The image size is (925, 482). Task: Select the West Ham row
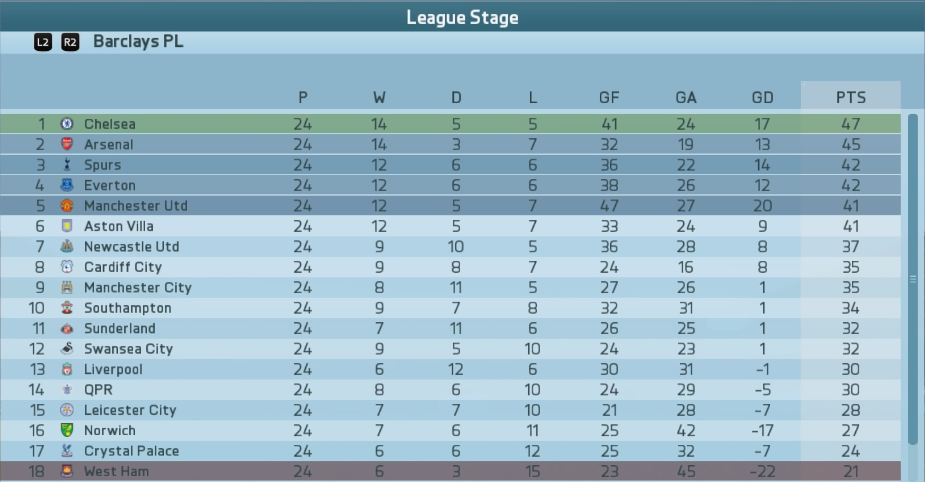[451, 471]
